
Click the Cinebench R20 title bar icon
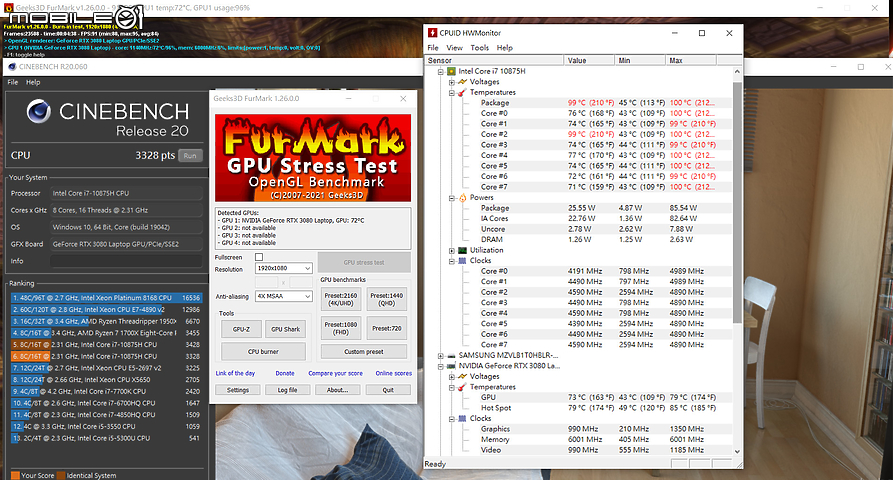(12, 67)
